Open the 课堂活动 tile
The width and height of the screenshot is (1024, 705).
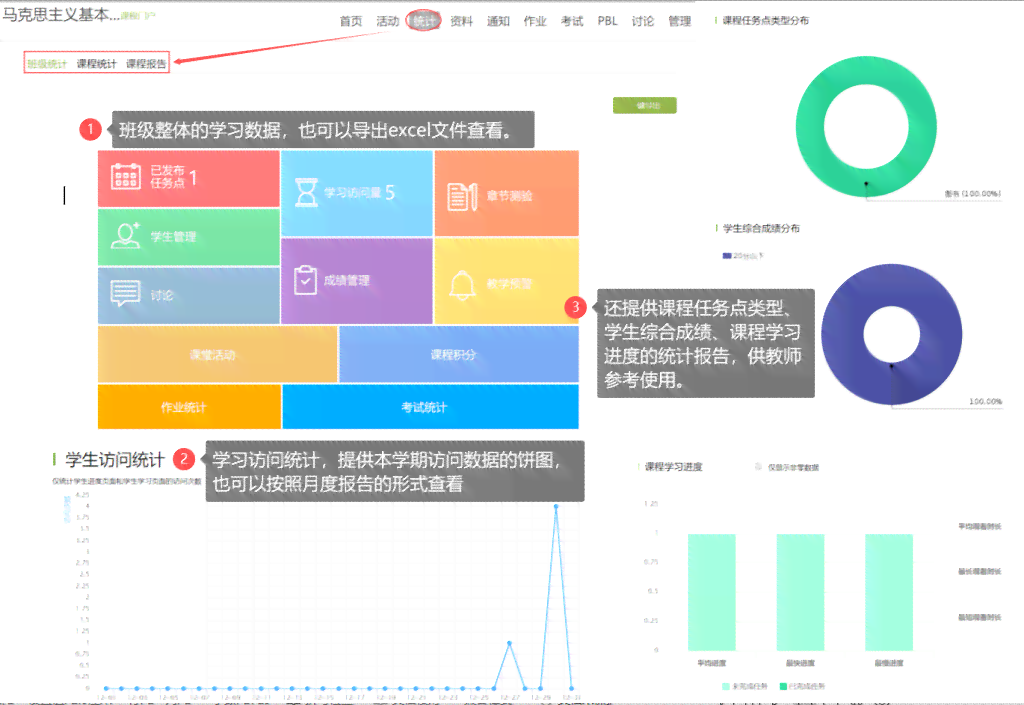pos(217,354)
